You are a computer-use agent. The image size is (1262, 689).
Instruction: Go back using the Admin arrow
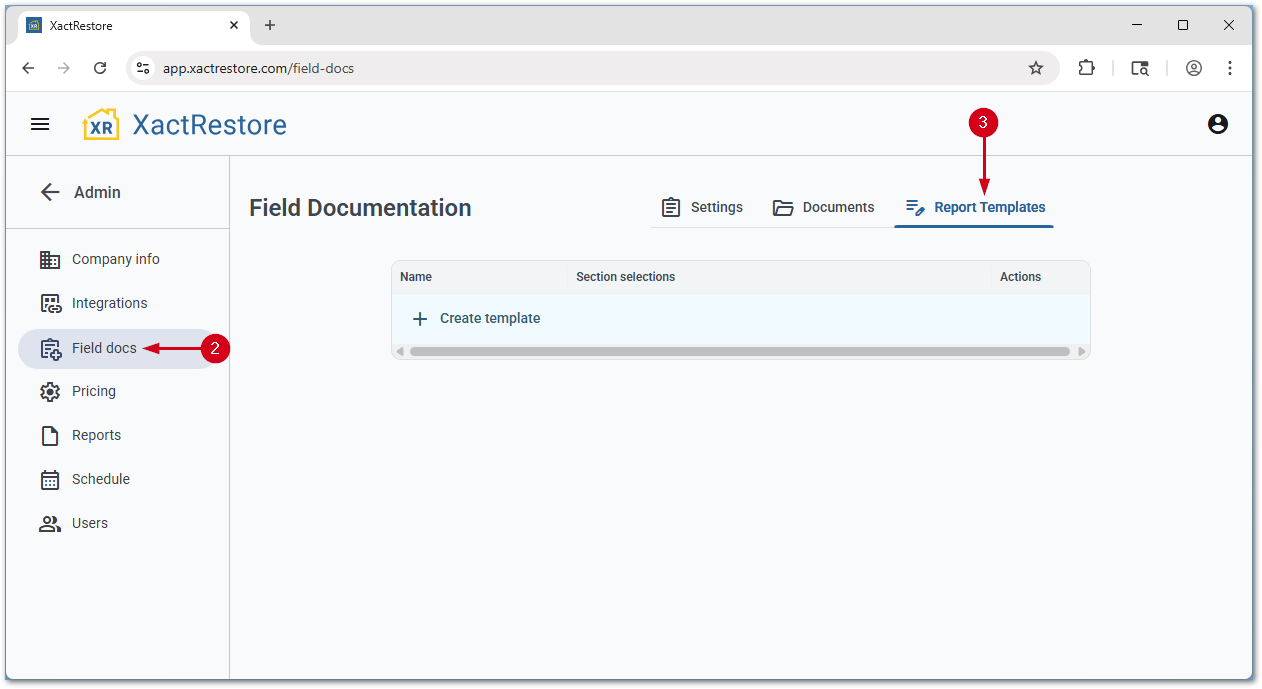coord(50,192)
